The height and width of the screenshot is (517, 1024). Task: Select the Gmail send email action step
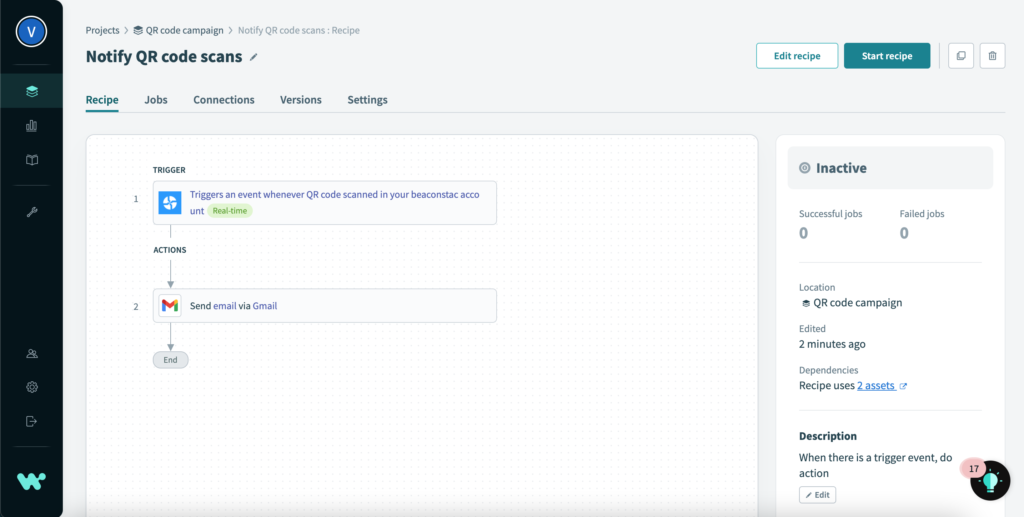[325, 305]
